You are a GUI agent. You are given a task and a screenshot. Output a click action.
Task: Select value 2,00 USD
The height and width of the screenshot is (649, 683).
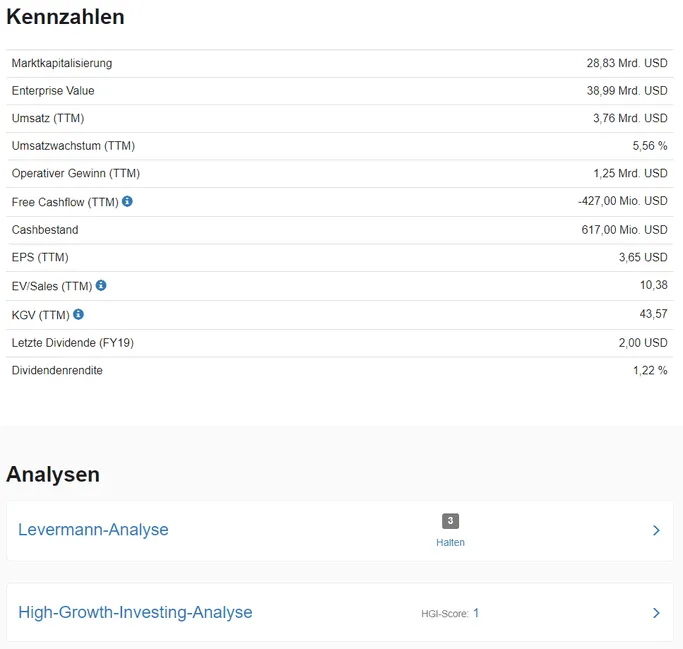(x=643, y=343)
